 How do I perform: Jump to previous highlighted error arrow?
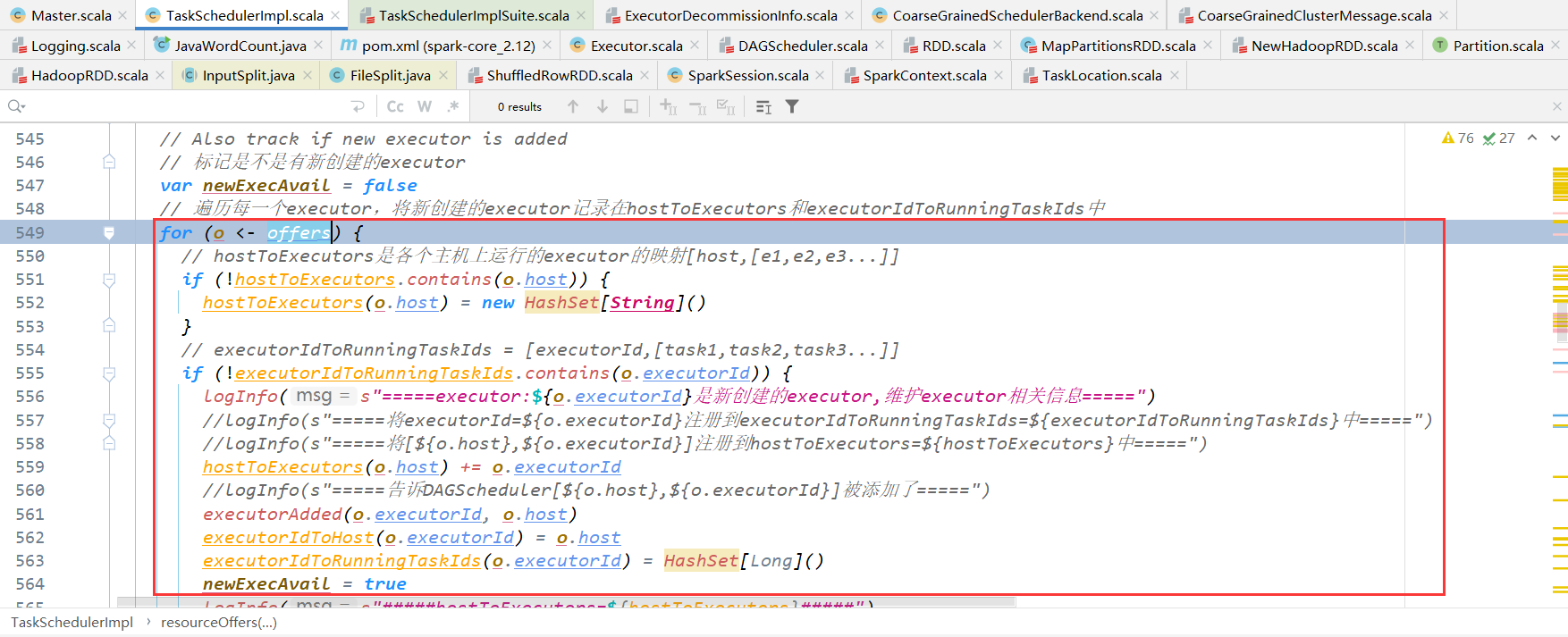point(1532,138)
